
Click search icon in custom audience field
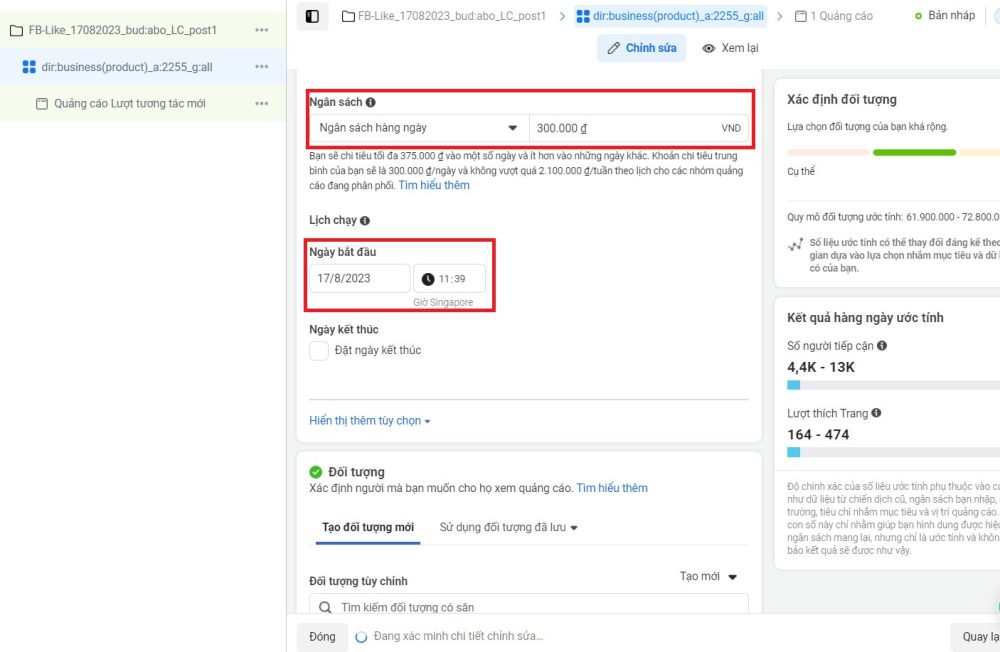point(325,607)
